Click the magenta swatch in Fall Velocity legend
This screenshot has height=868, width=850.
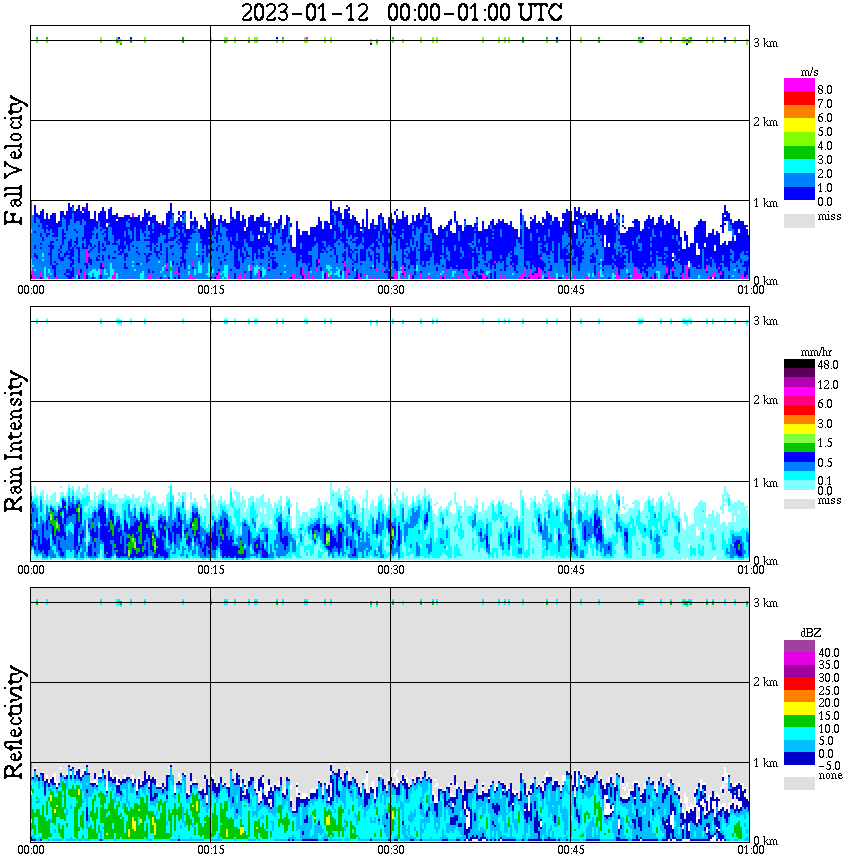tap(799, 84)
